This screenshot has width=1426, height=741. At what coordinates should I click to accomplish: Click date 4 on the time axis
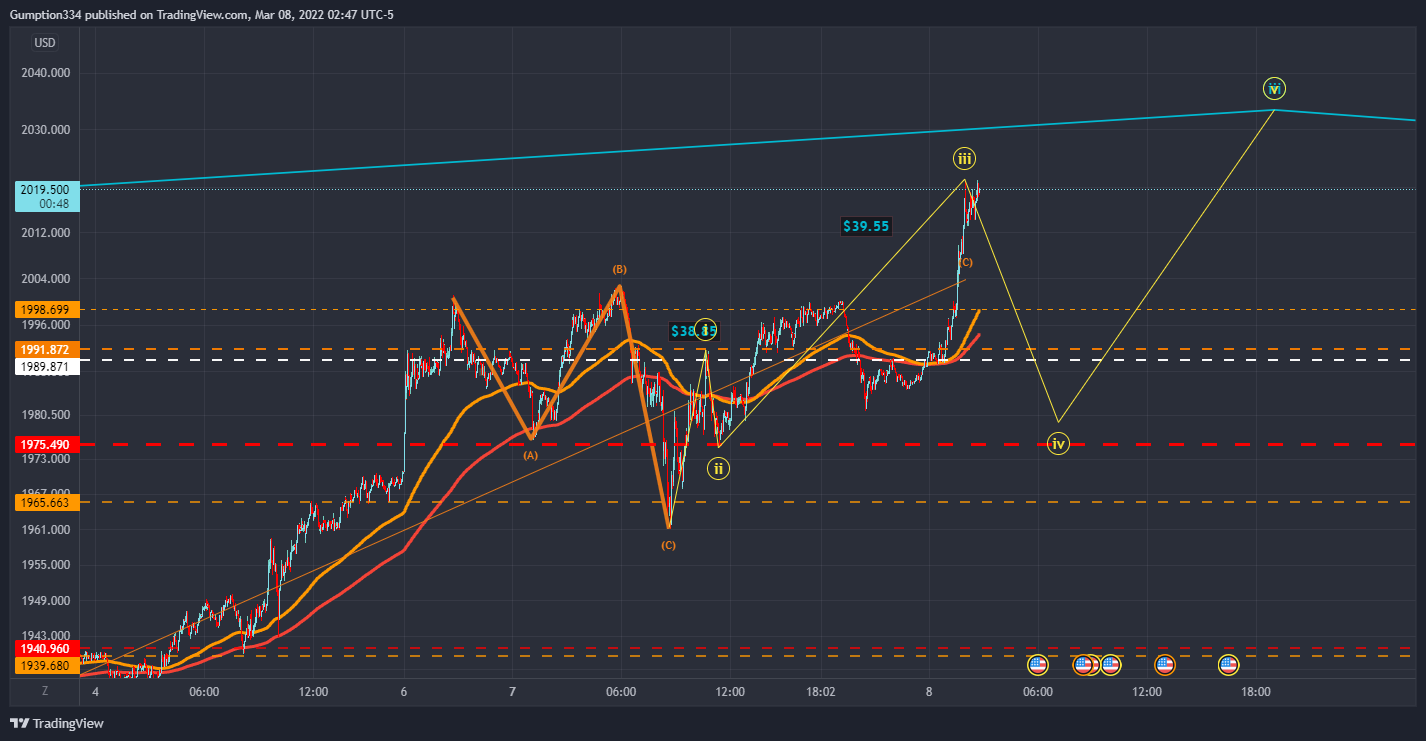click(95, 691)
